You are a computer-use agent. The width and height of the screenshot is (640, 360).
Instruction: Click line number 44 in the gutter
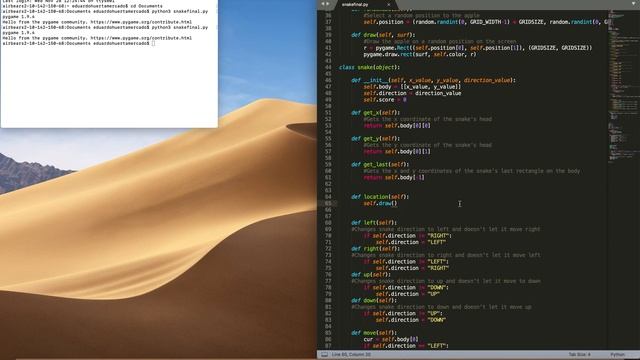click(328, 67)
